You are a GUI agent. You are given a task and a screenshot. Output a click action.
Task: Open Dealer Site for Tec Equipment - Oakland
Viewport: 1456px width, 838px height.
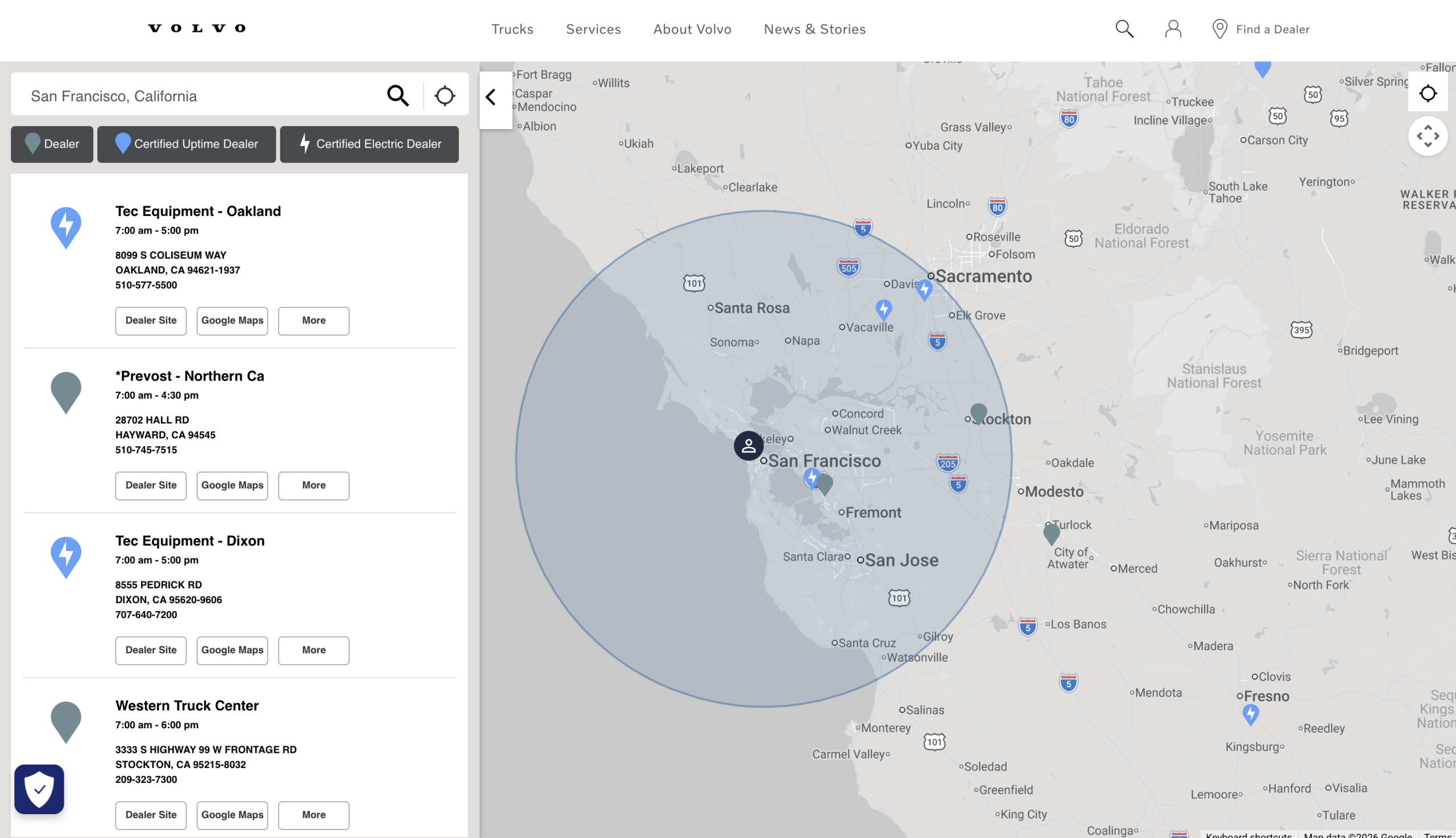point(151,321)
